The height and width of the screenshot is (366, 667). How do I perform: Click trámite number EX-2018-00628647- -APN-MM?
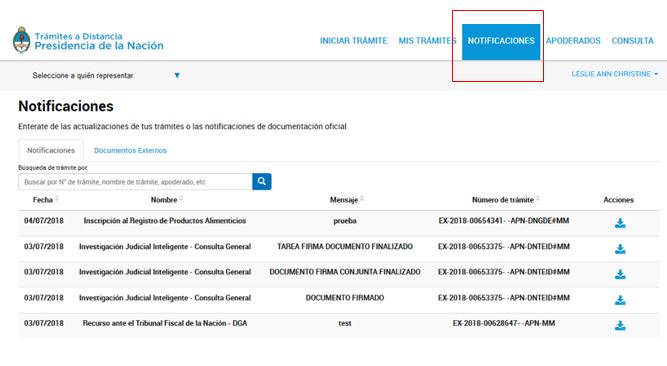[x=504, y=323]
